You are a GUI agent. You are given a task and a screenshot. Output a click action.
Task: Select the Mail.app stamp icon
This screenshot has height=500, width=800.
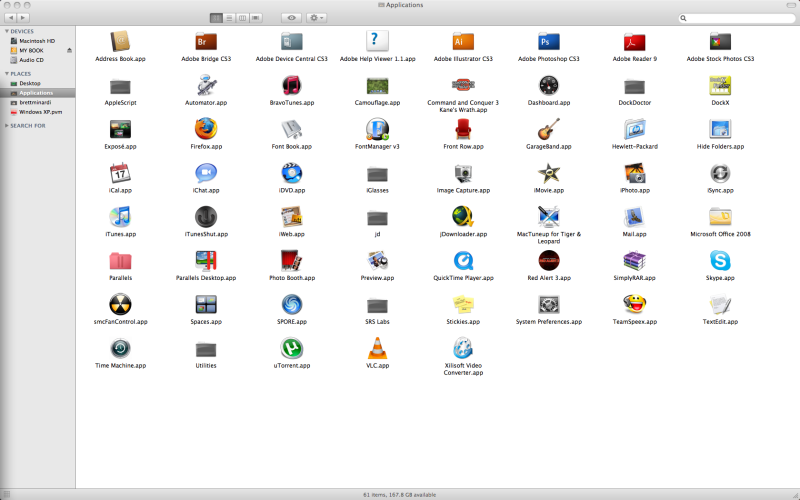[x=634, y=216]
